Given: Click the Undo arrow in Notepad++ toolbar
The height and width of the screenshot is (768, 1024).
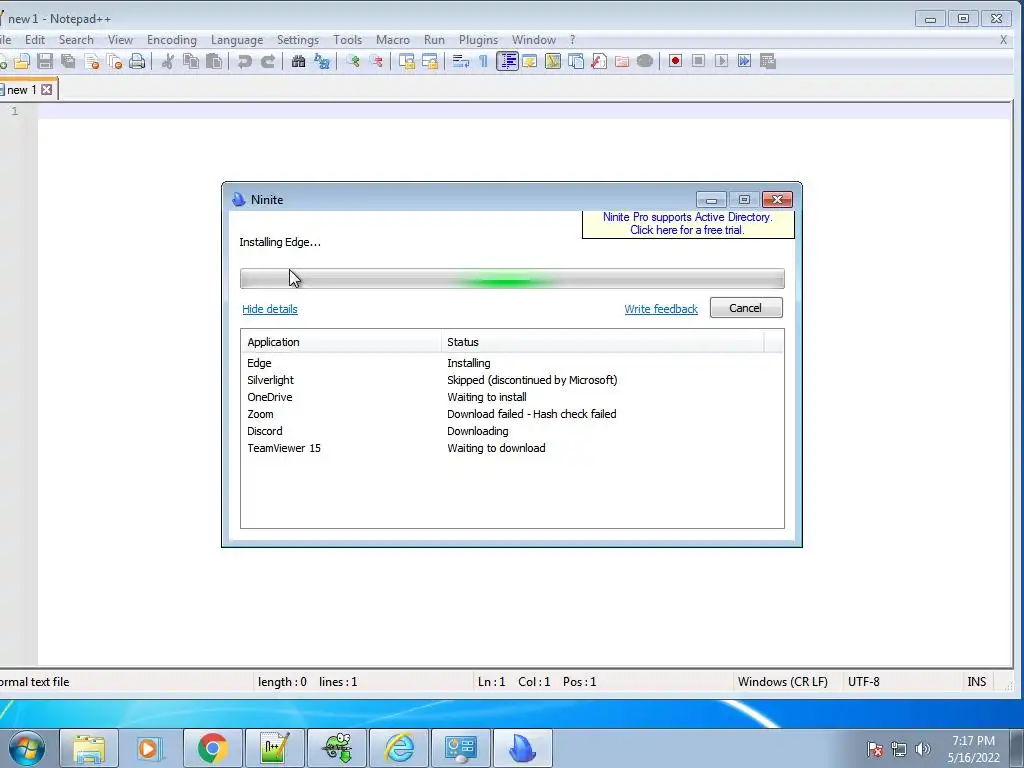Looking at the screenshot, I should pyautogui.click(x=245, y=61).
